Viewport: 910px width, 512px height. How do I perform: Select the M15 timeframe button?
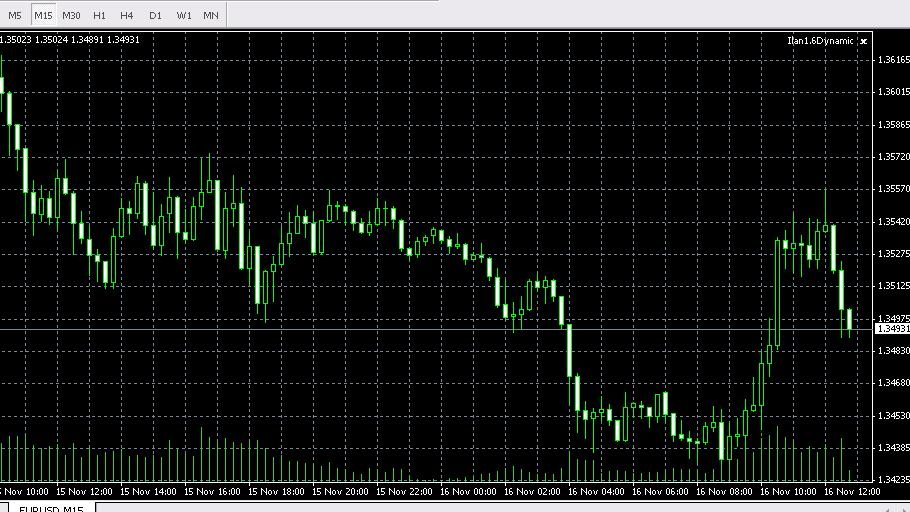pyautogui.click(x=43, y=16)
